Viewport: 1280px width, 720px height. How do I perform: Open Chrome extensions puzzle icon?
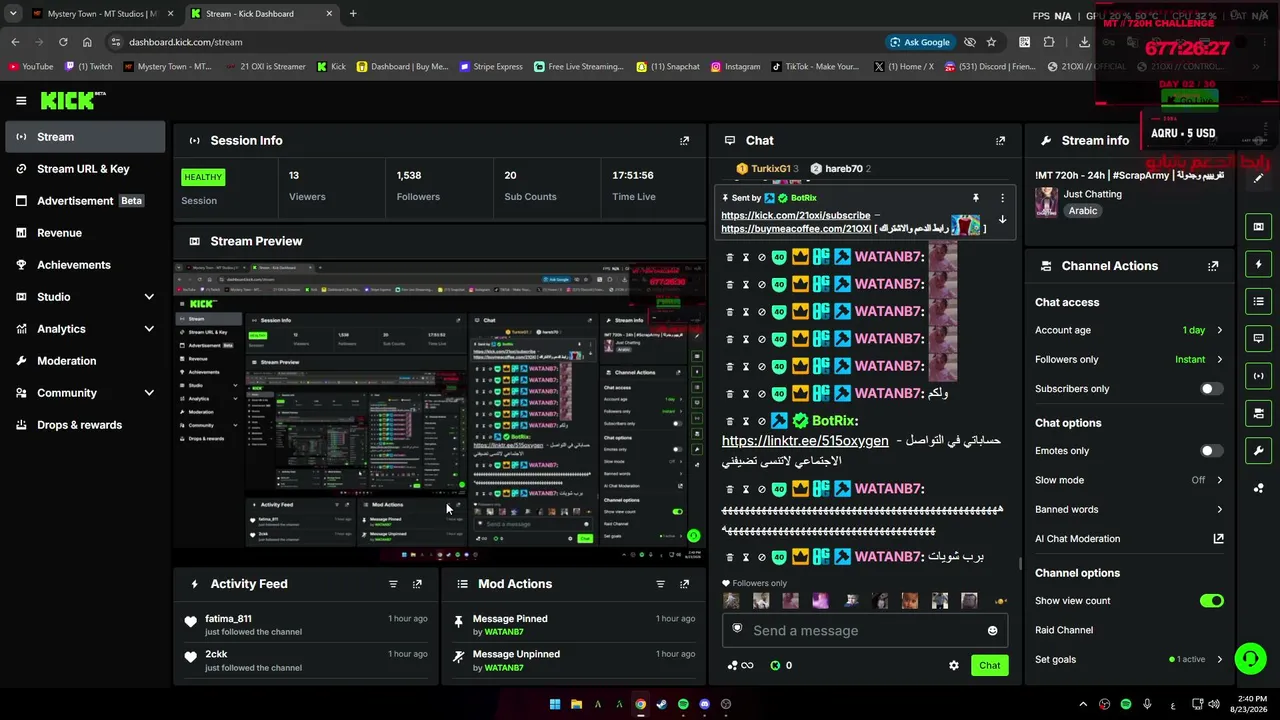point(1049,42)
